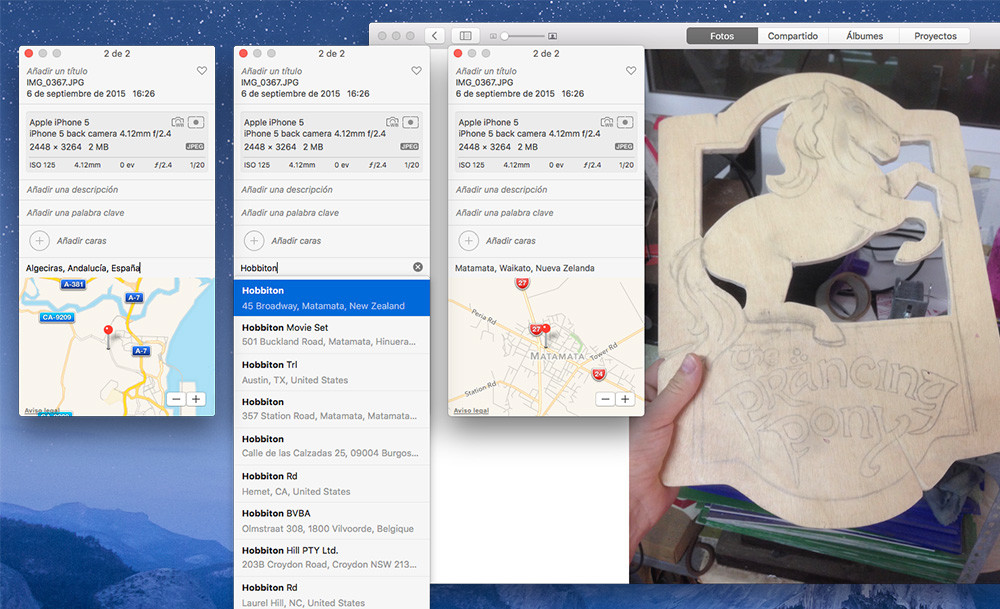Select Hobbiton Rd Laurel Hill, NC suggestion
Viewport: 1000px width, 609px height.
click(x=332, y=594)
